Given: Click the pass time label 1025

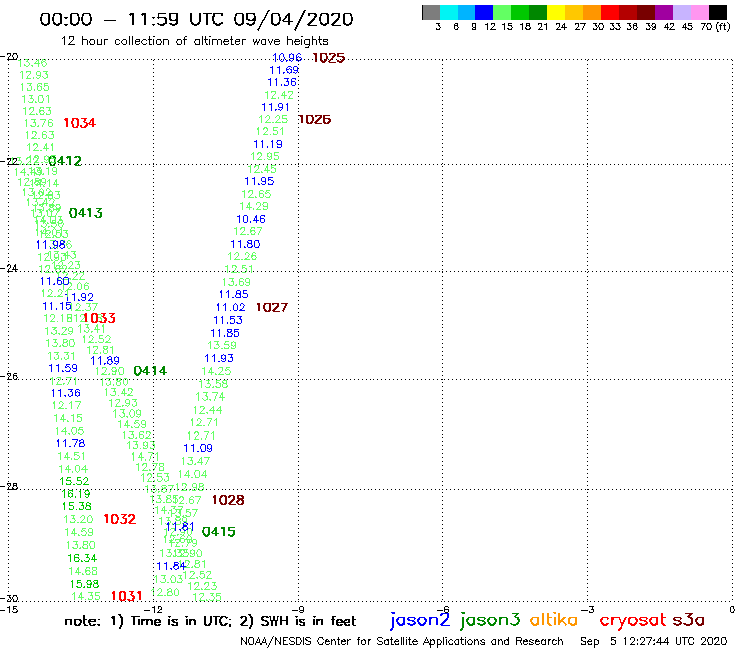Looking at the screenshot, I should [x=328, y=58].
